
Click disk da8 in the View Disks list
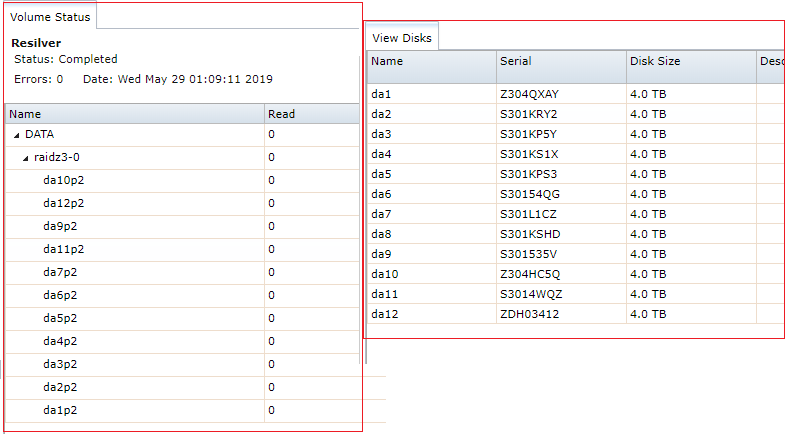tap(381, 234)
